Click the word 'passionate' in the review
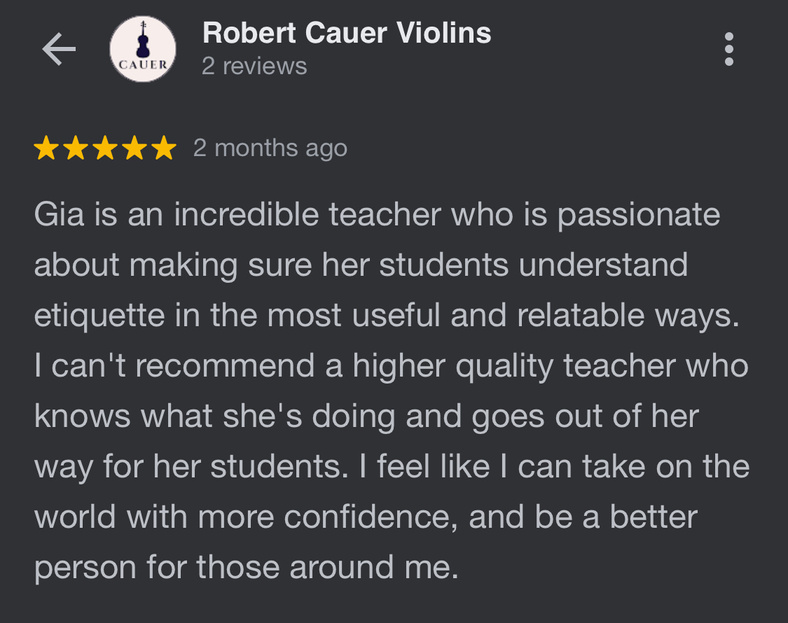This screenshot has height=623, width=788. pyautogui.click(x=638, y=215)
